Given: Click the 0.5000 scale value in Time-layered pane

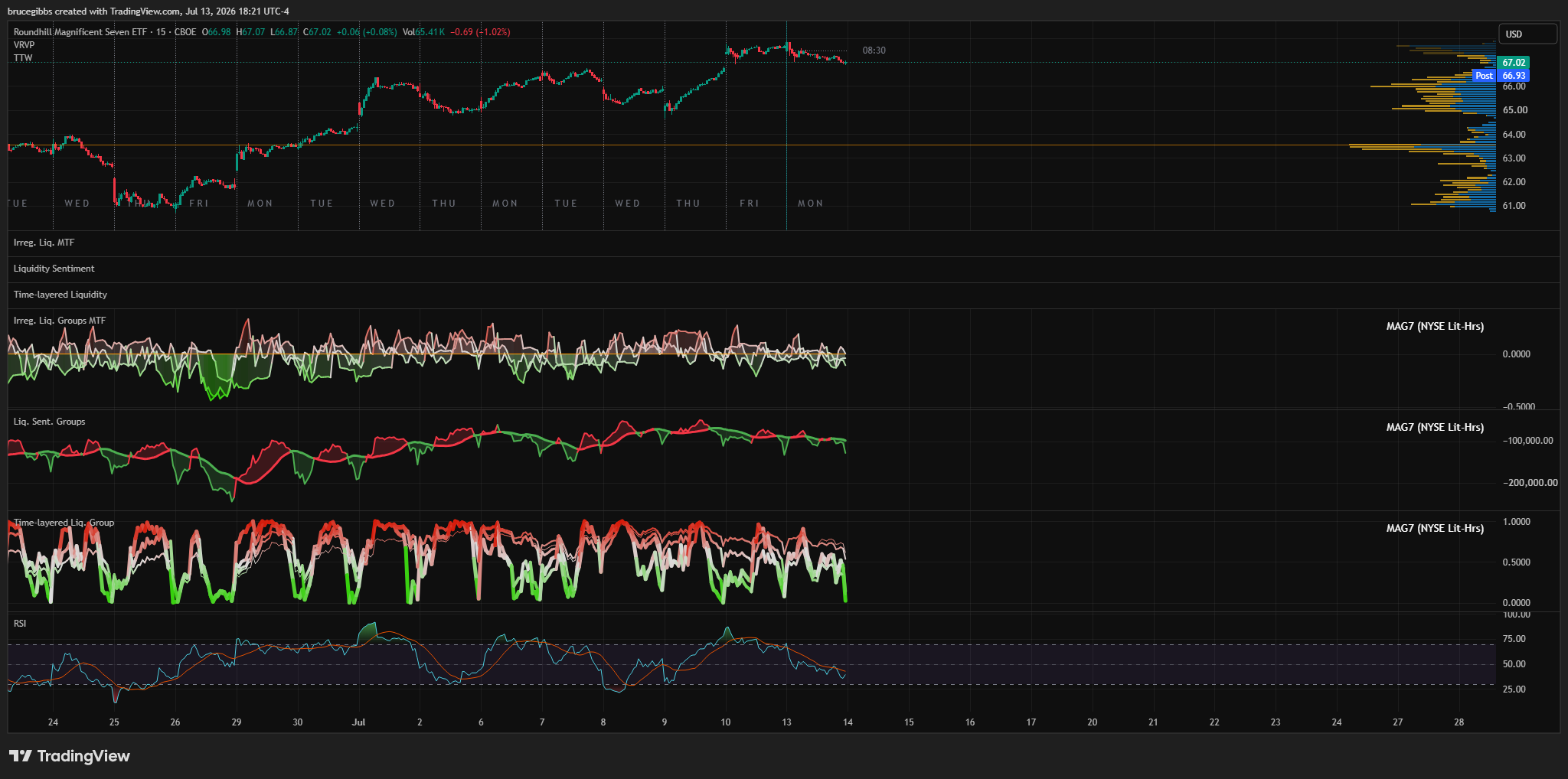Looking at the screenshot, I should pyautogui.click(x=1517, y=562).
